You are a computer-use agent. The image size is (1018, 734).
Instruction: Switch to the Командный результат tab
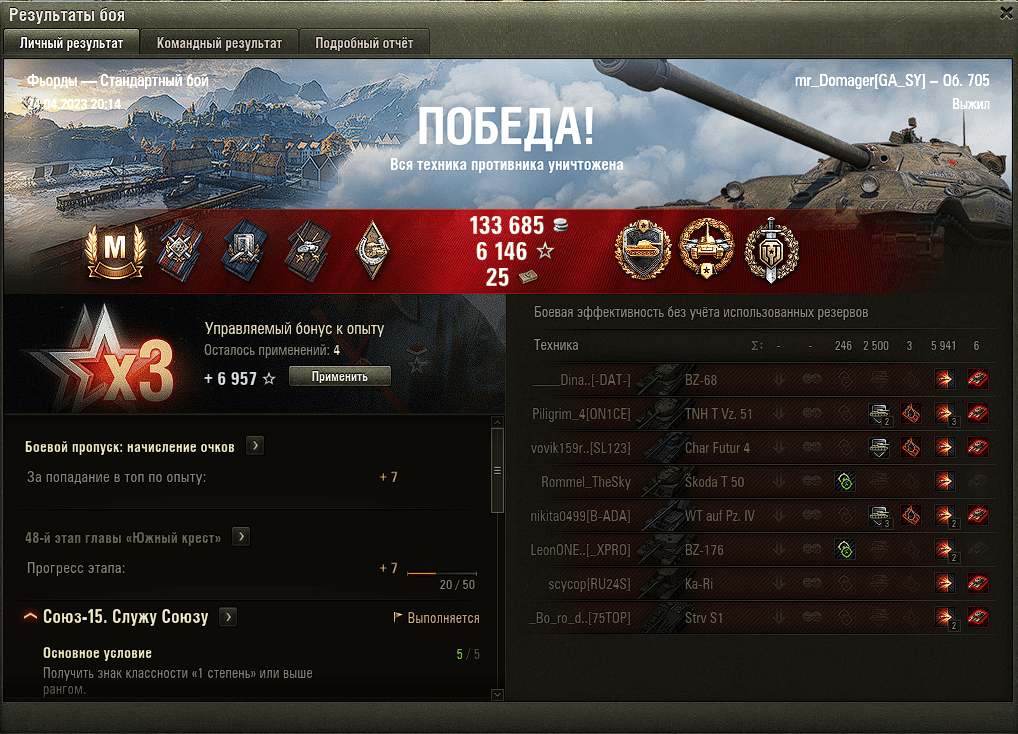[x=219, y=43]
